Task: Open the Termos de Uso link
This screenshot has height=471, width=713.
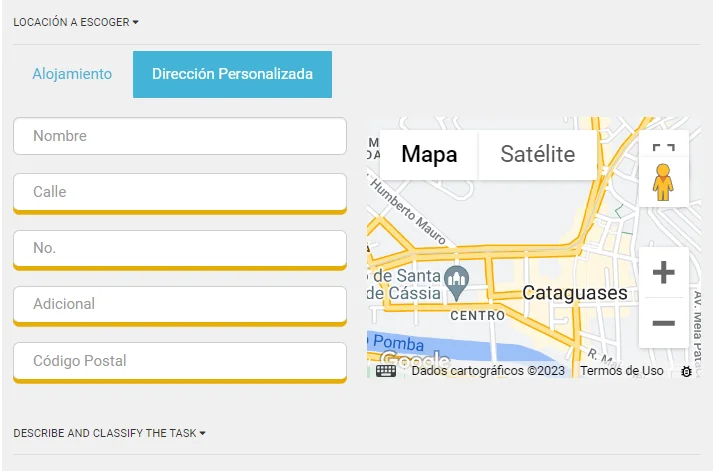Action: [x=622, y=371]
